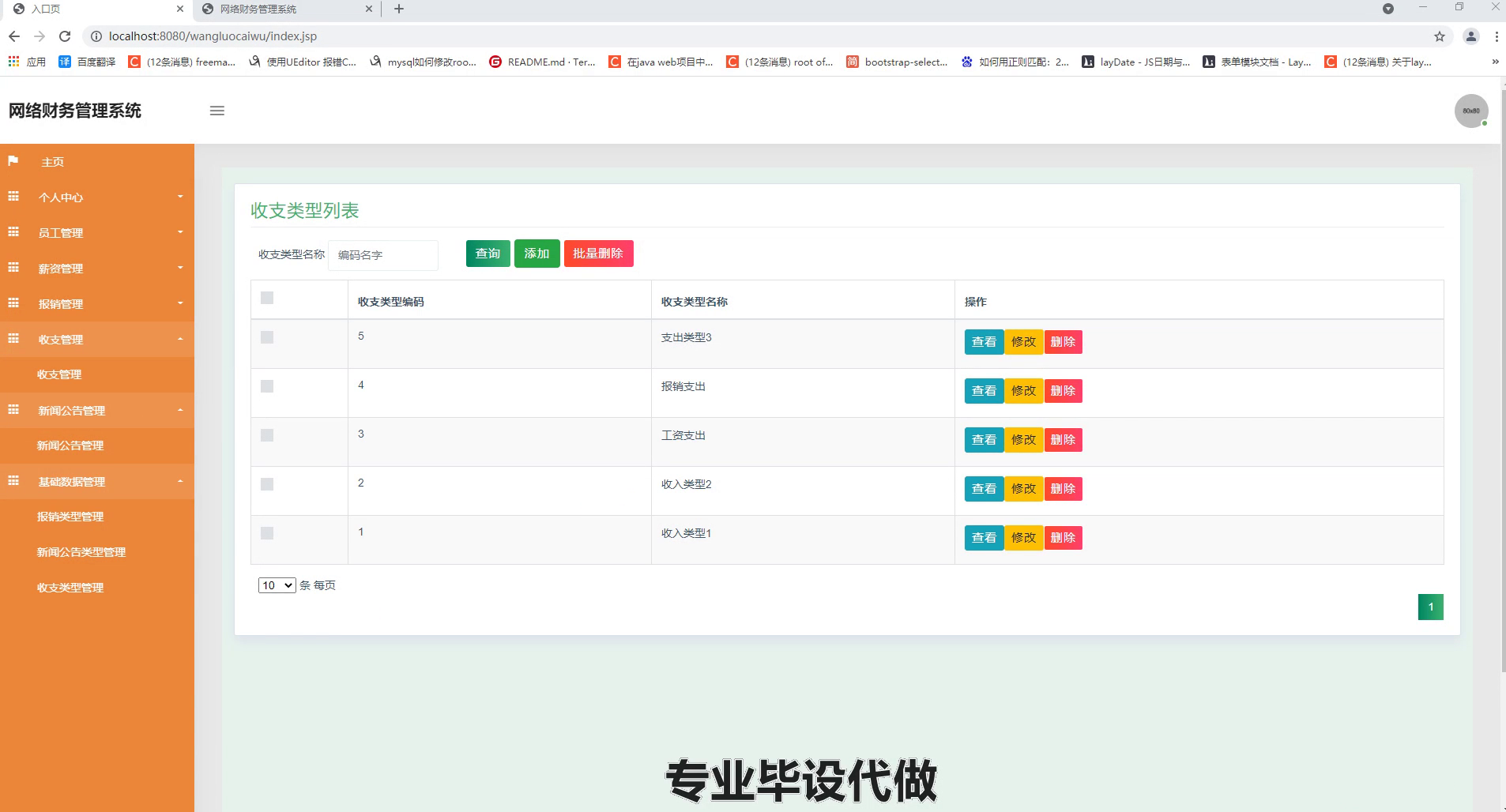
Task: Expand the 薪资管理 menu
Action: click(97, 268)
